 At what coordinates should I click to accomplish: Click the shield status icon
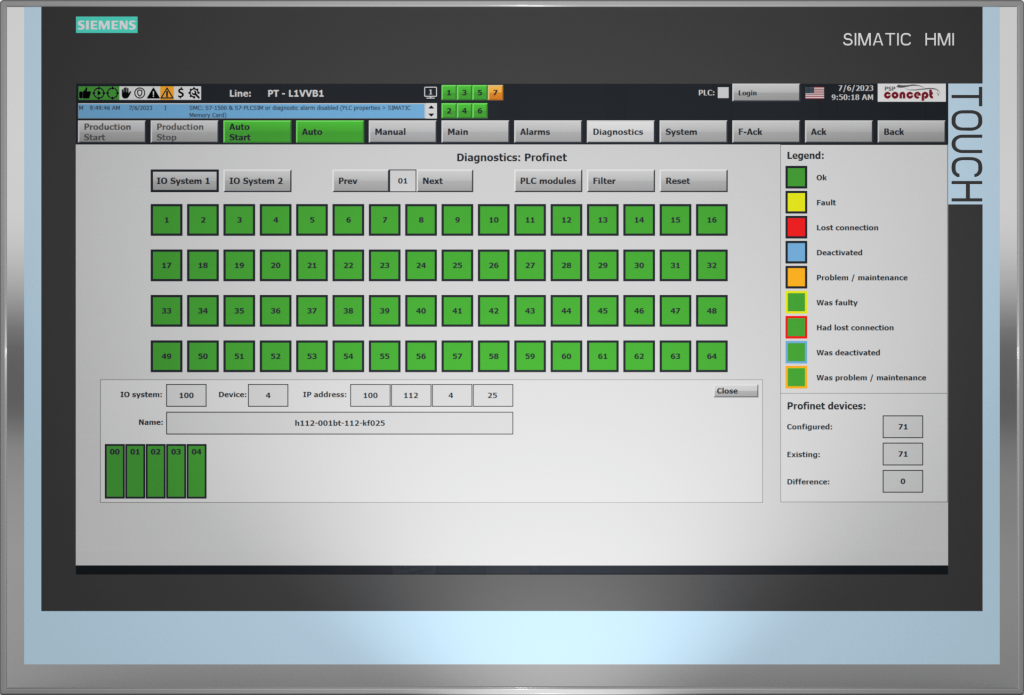pos(139,93)
